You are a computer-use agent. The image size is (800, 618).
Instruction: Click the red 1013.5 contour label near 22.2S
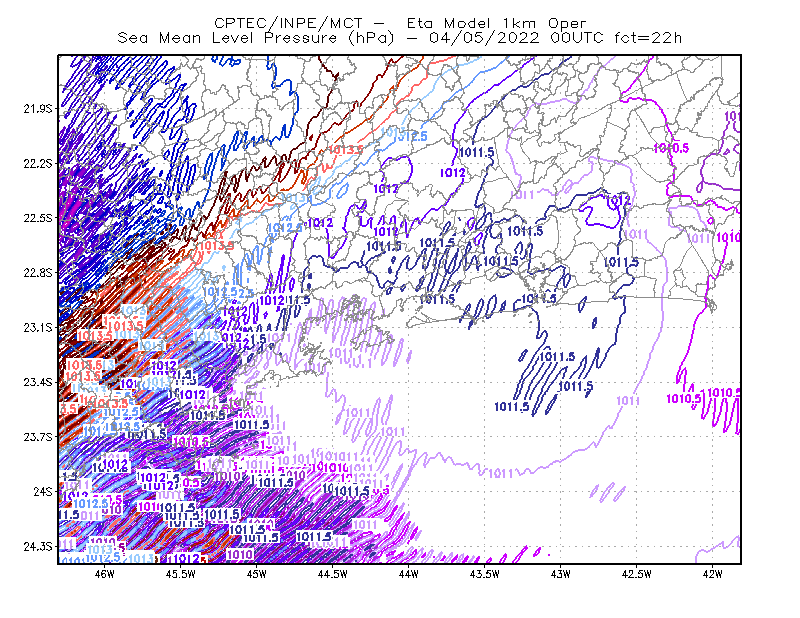coord(345,150)
